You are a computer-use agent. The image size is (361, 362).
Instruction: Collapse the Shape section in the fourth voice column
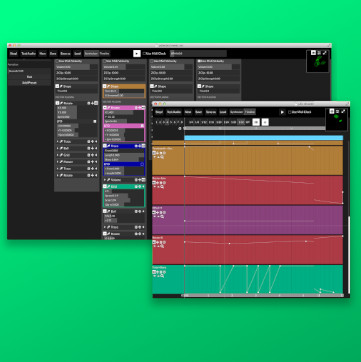pos(199,86)
